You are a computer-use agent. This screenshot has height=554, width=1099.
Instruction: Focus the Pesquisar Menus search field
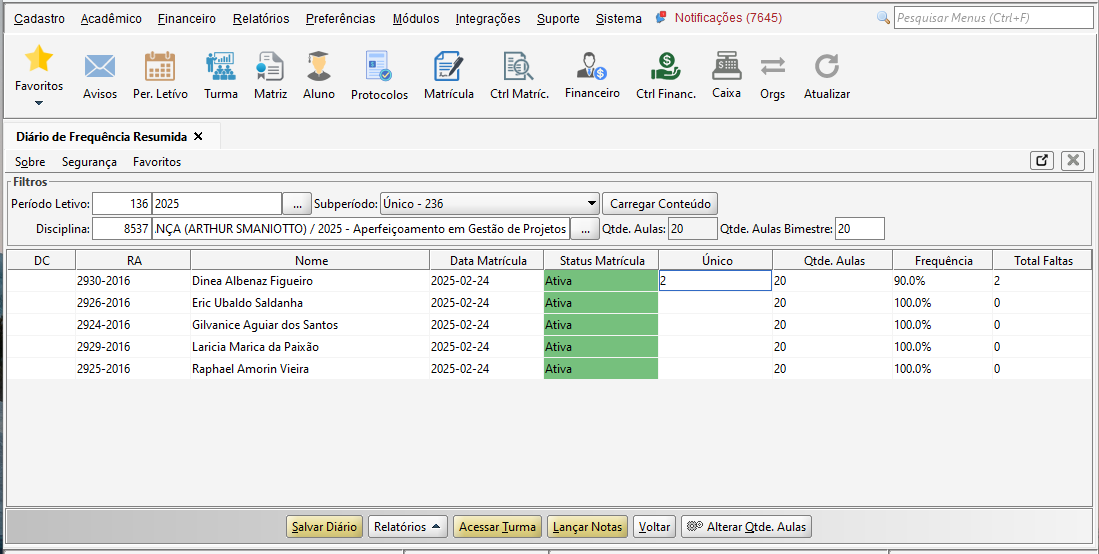(993, 18)
